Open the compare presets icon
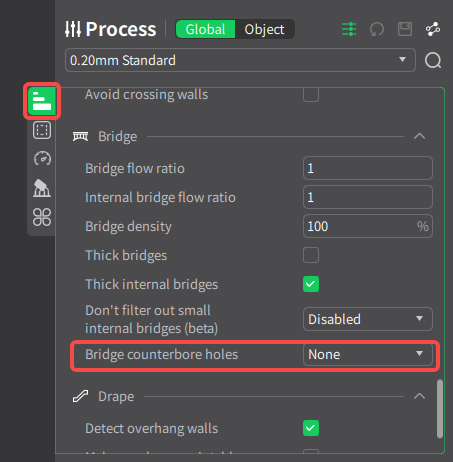Image resolution: width=453 pixels, height=462 pixels. 433,29
